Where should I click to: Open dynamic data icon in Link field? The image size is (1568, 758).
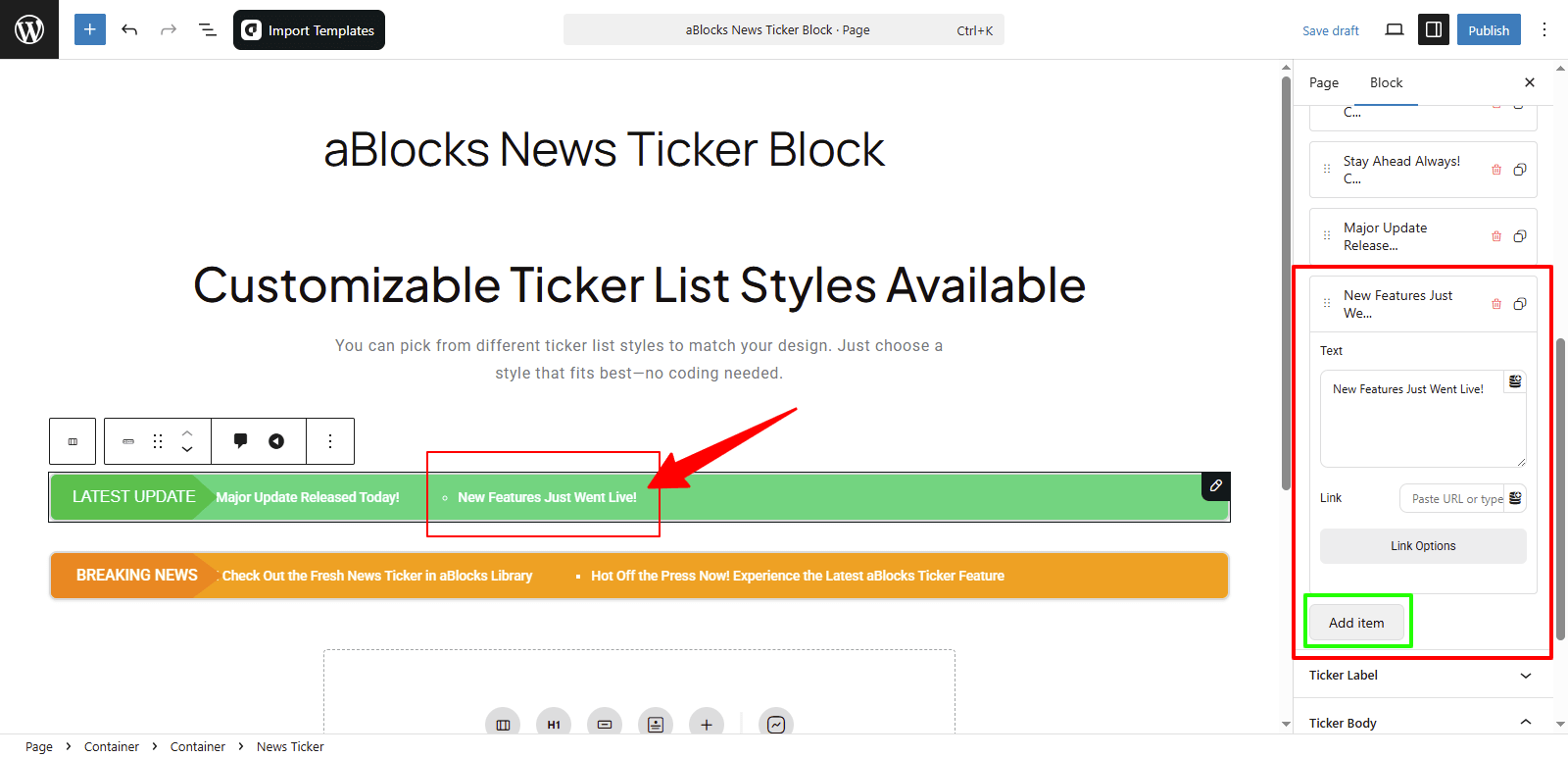[1515, 498]
